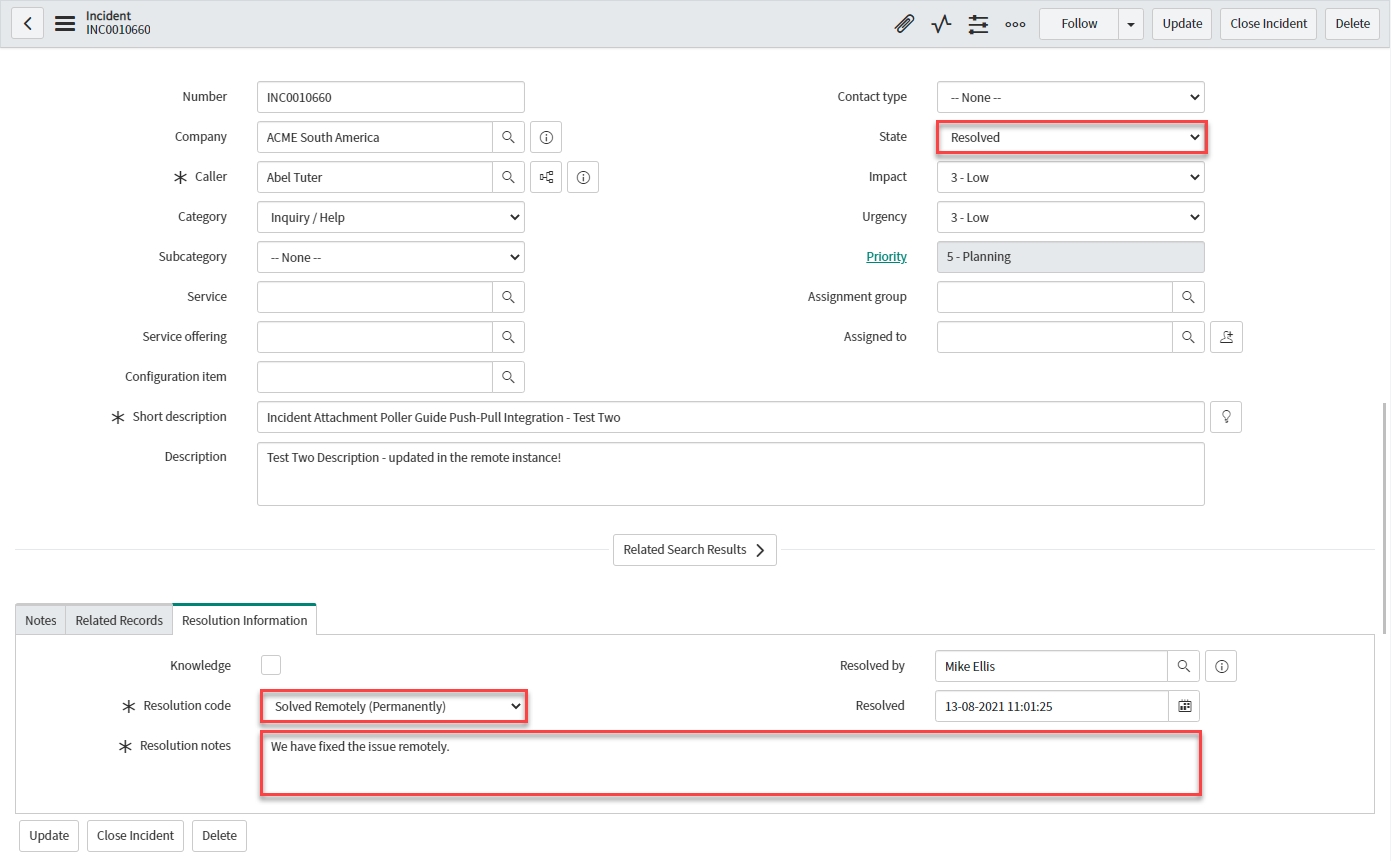The height and width of the screenshot is (861, 1391).
Task: Expand the Resolution code dropdown
Action: tap(393, 706)
